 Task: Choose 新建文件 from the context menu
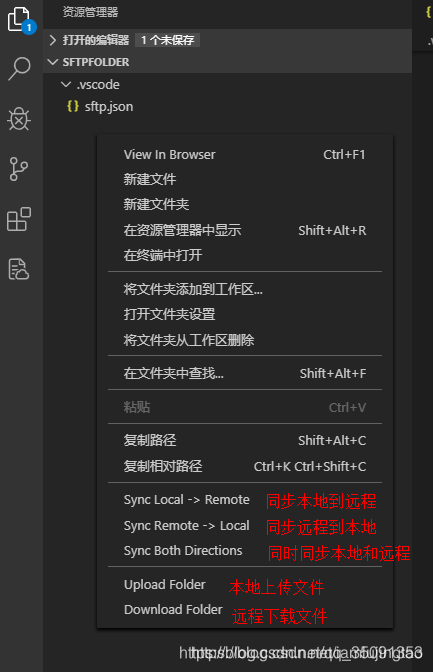point(245,179)
